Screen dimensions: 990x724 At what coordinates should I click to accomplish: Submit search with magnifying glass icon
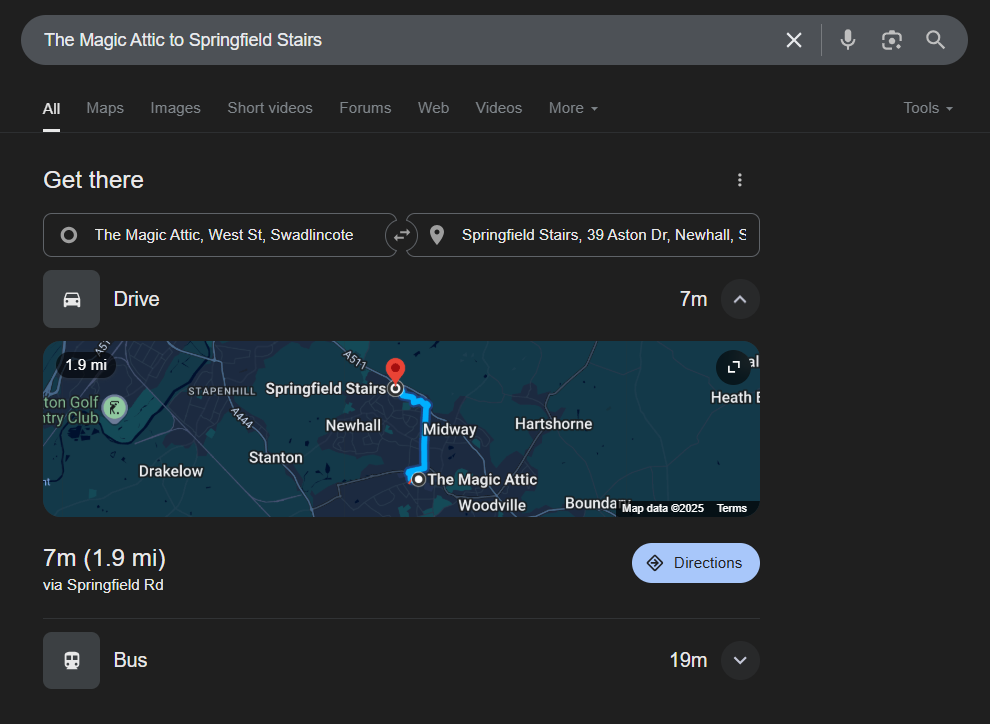point(935,40)
